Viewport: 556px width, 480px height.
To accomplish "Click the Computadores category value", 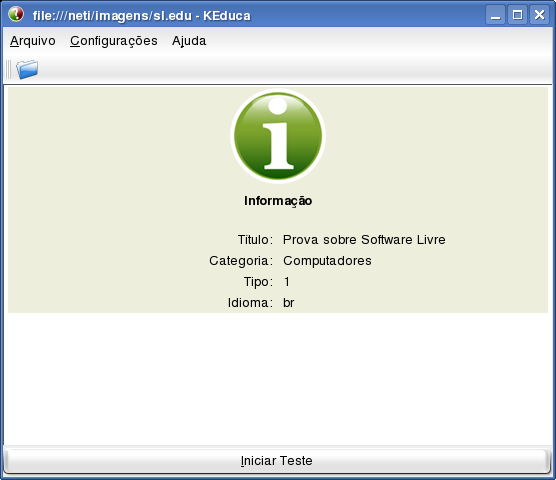I will click(x=327, y=261).
